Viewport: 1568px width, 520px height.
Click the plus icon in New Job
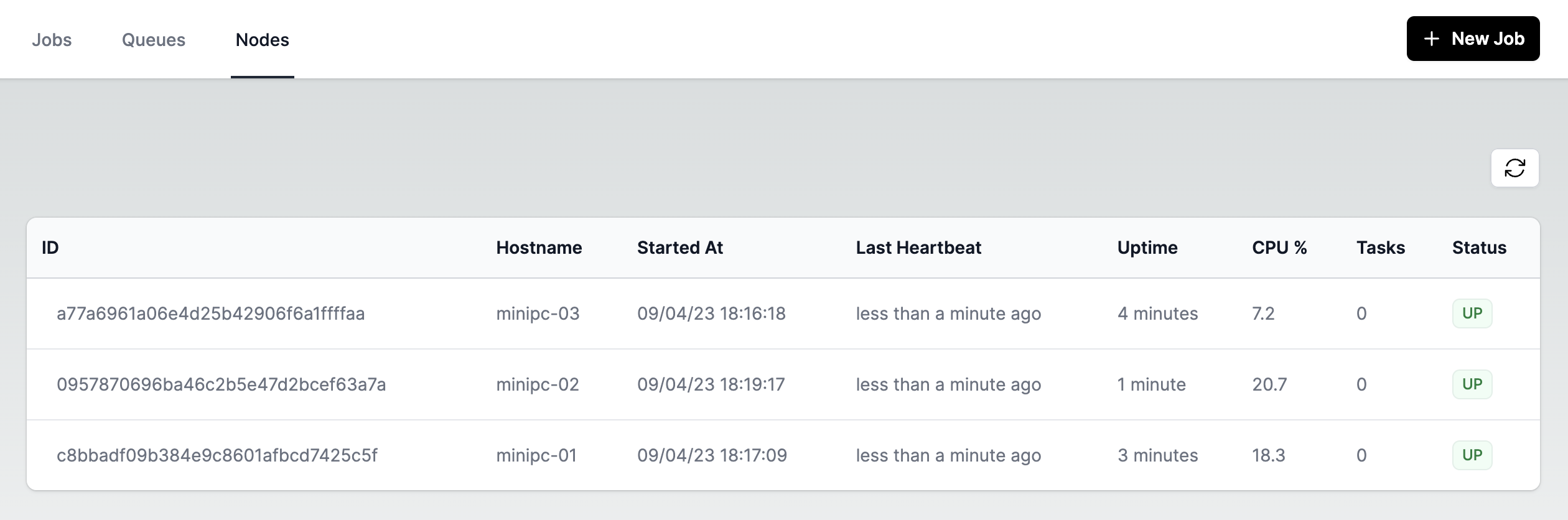tap(1431, 39)
